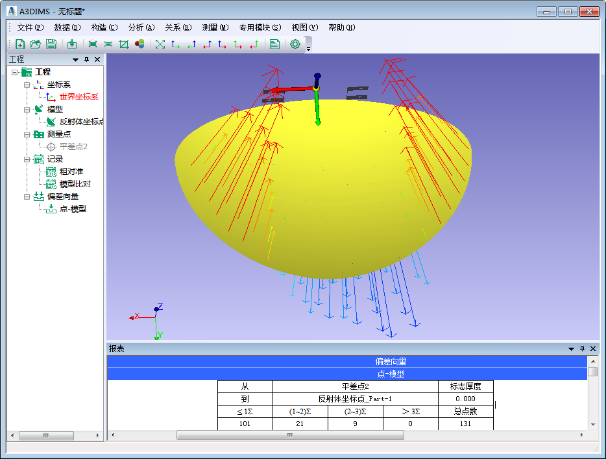606x459 pixels.
Task: Collapse the 坐标系 tree branch
Action: (x=27, y=85)
